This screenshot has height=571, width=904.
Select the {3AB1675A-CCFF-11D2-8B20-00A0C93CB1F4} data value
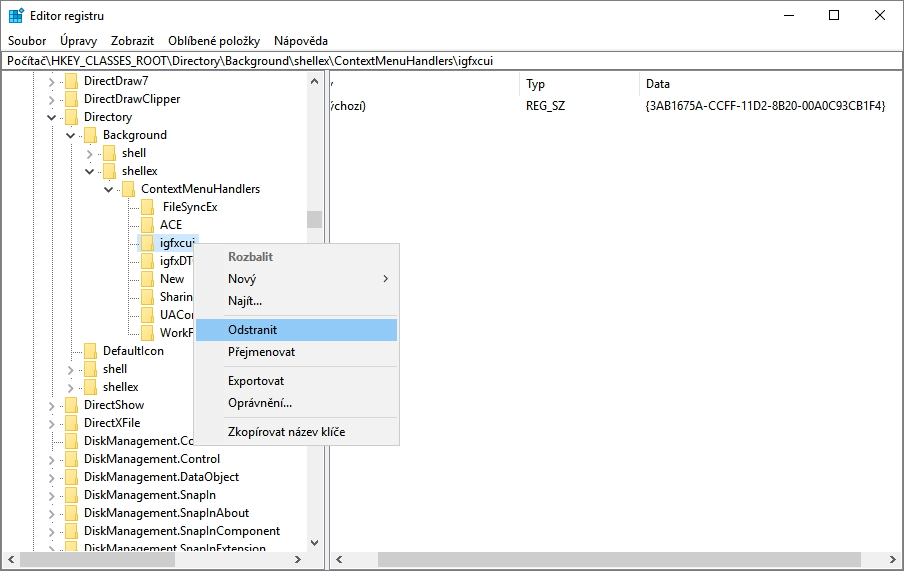[765, 106]
